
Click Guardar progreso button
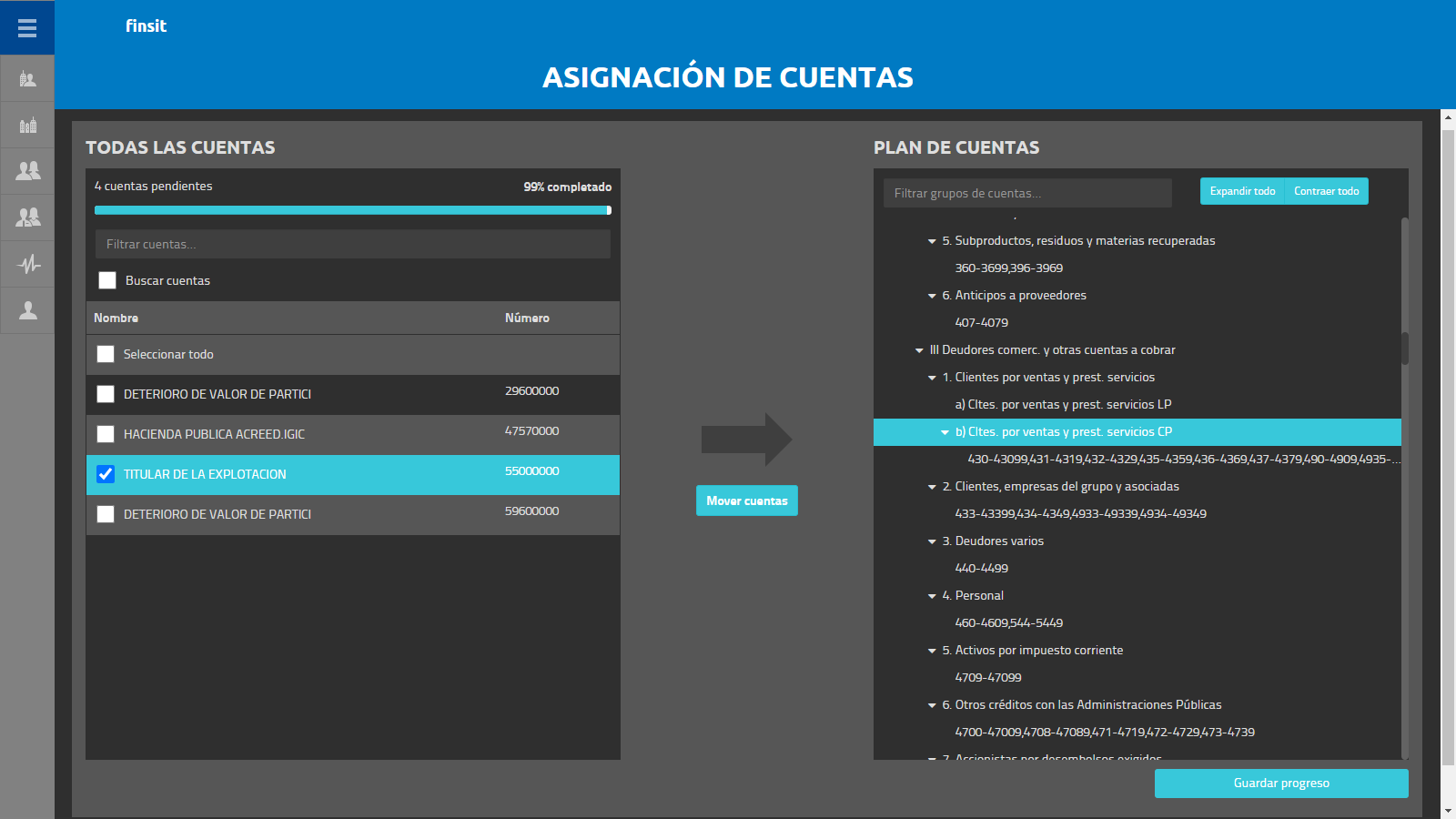pyautogui.click(x=1281, y=784)
